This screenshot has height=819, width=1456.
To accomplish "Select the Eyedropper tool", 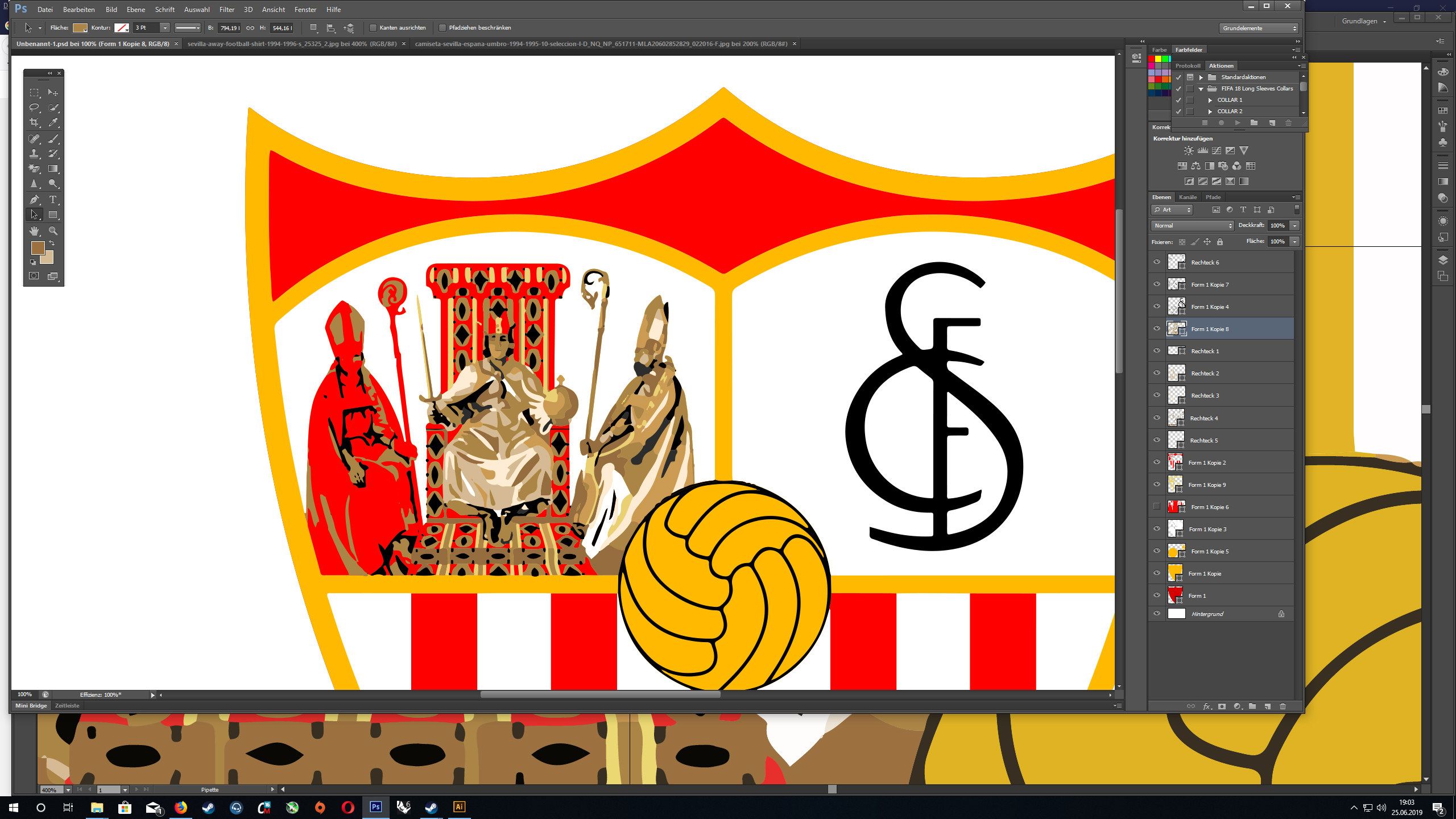I will [53, 122].
